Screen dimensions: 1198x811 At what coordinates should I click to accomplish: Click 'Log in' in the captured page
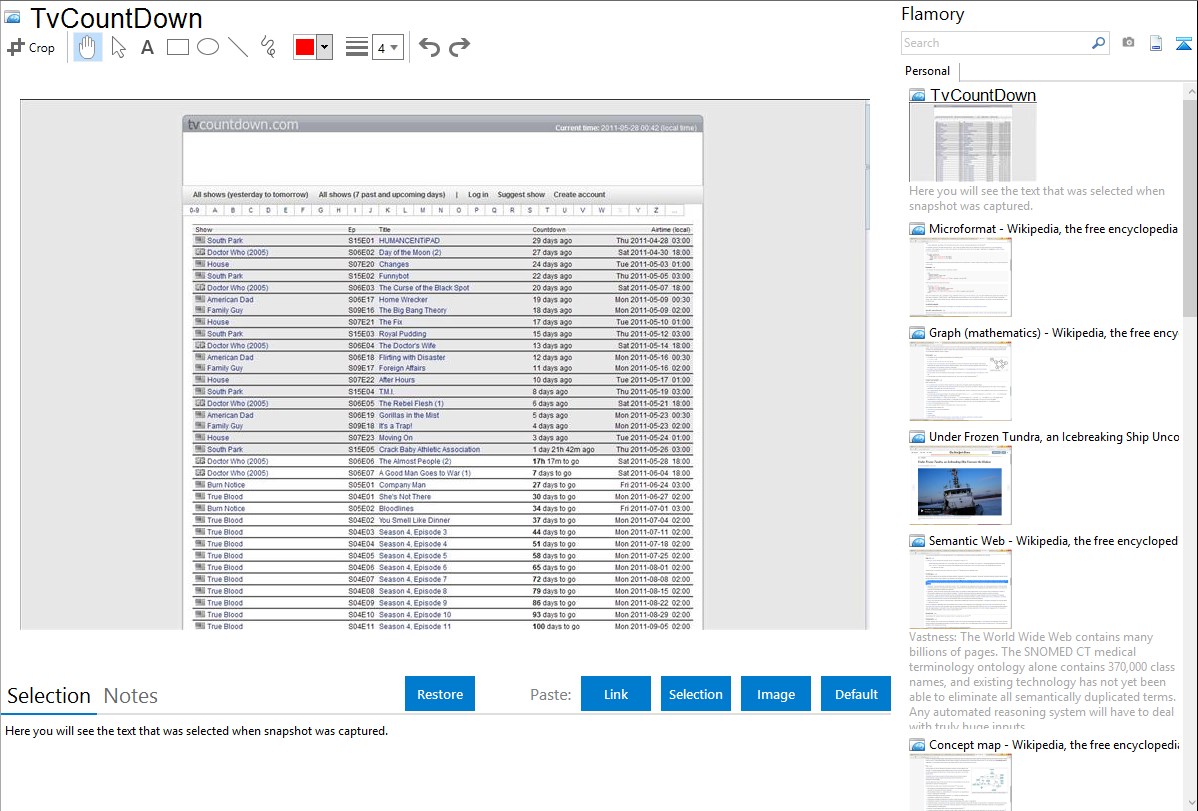[478, 195]
